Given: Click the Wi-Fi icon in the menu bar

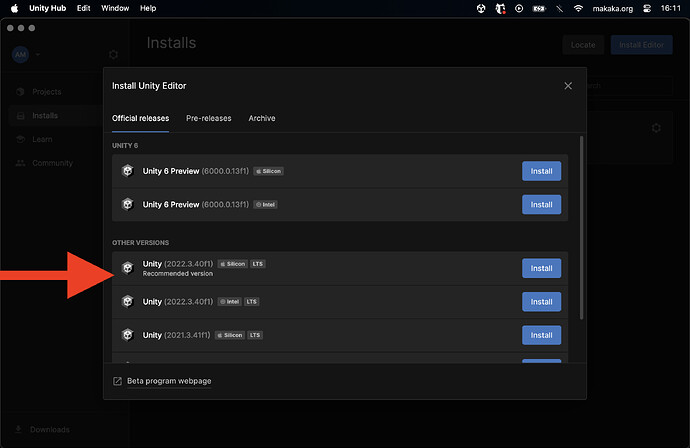Looking at the screenshot, I should click(578, 8).
